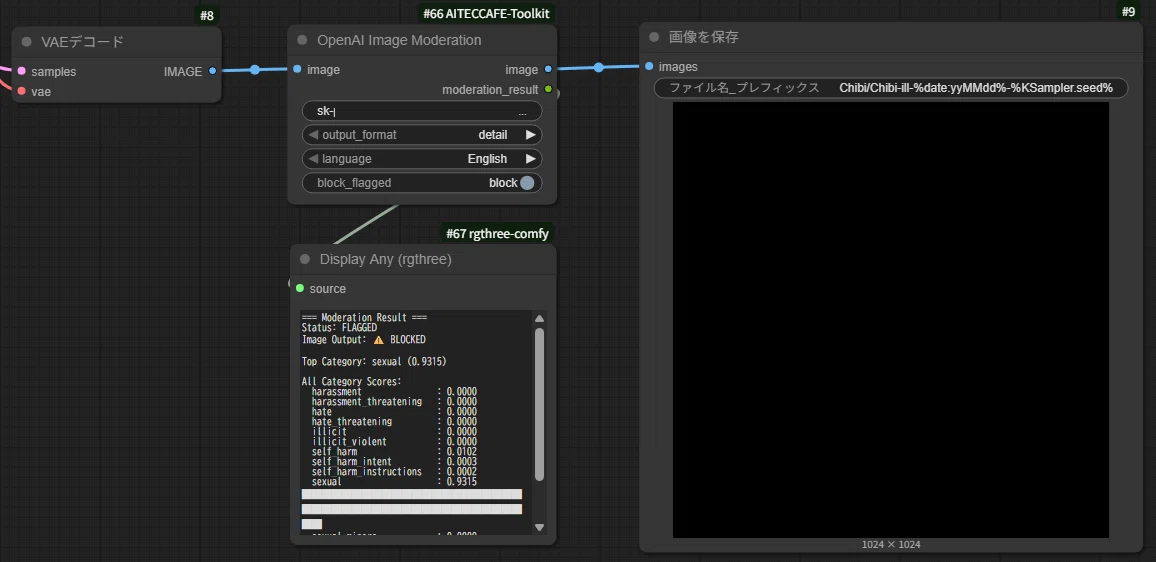Toggle the block_flagged switch
Image resolution: width=1156 pixels, height=562 pixels.
(x=526, y=183)
